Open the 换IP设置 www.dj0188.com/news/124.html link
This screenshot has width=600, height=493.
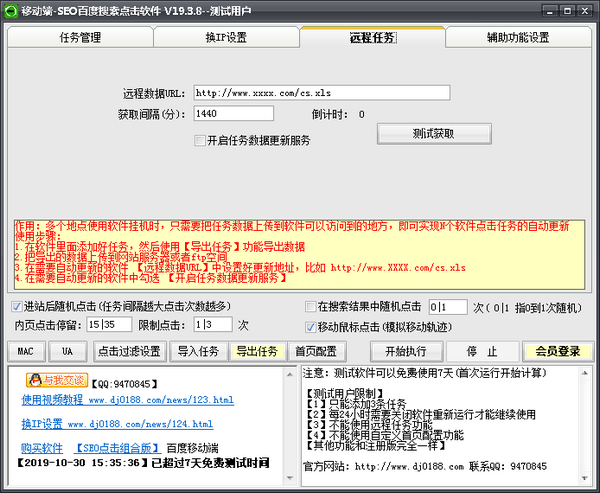(117, 424)
